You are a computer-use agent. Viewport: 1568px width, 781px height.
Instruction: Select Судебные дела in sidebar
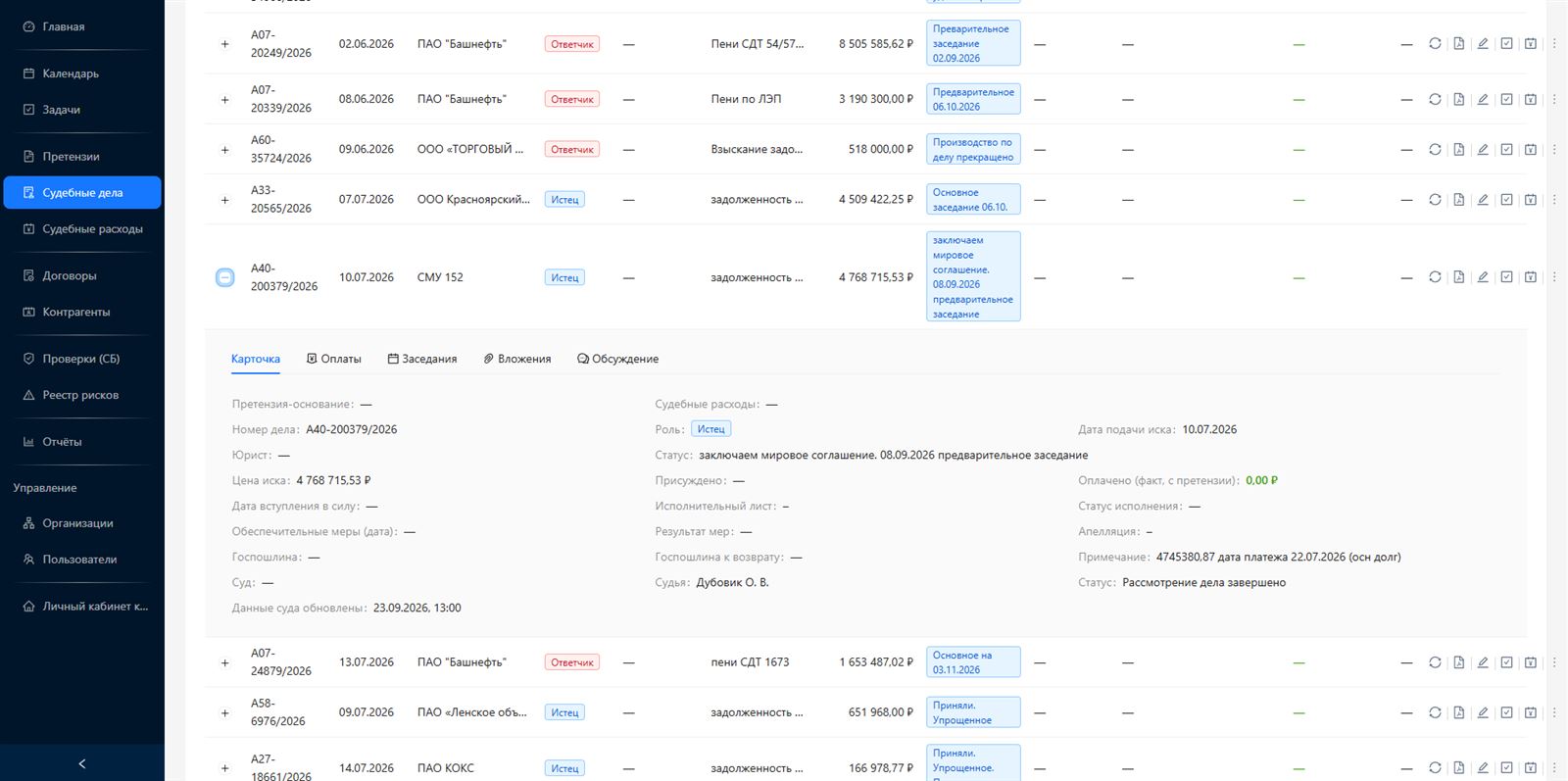click(x=82, y=193)
